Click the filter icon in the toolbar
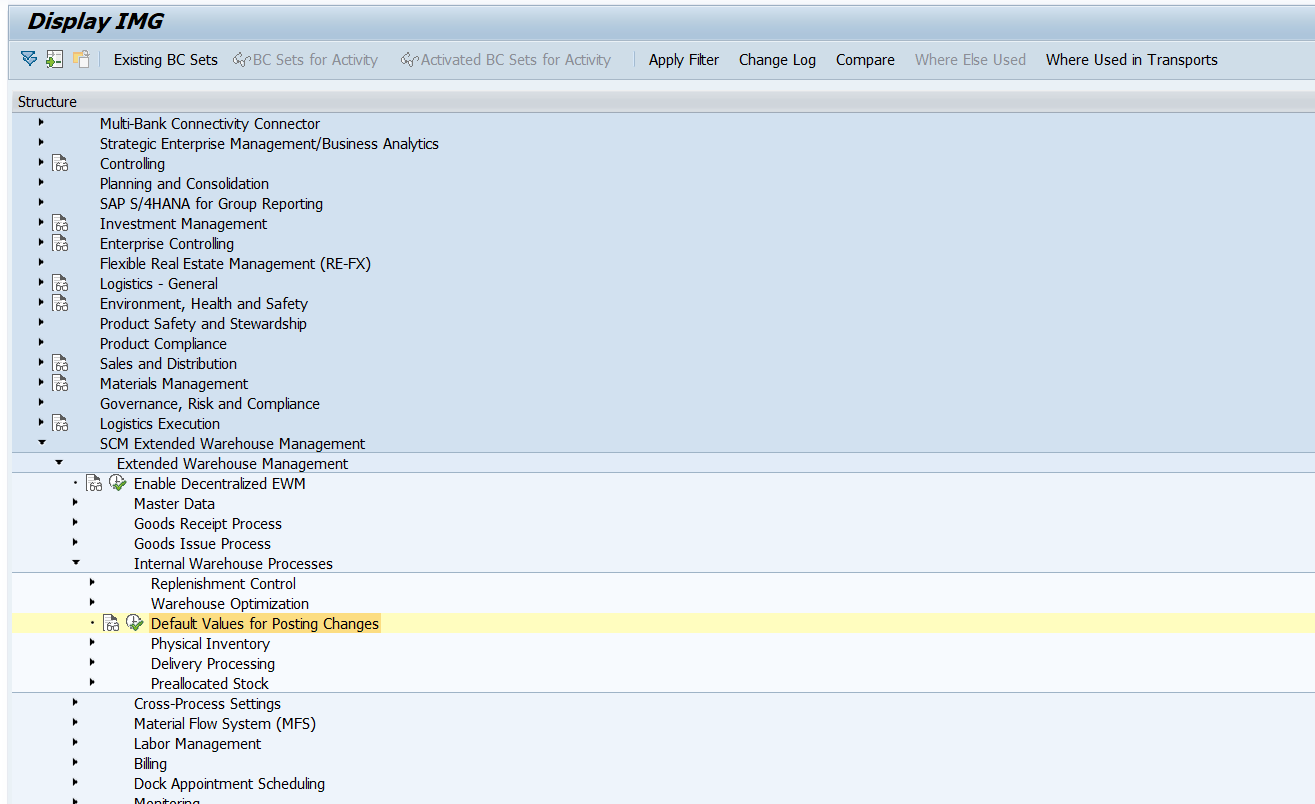This screenshot has width=1315, height=804. (x=28, y=60)
